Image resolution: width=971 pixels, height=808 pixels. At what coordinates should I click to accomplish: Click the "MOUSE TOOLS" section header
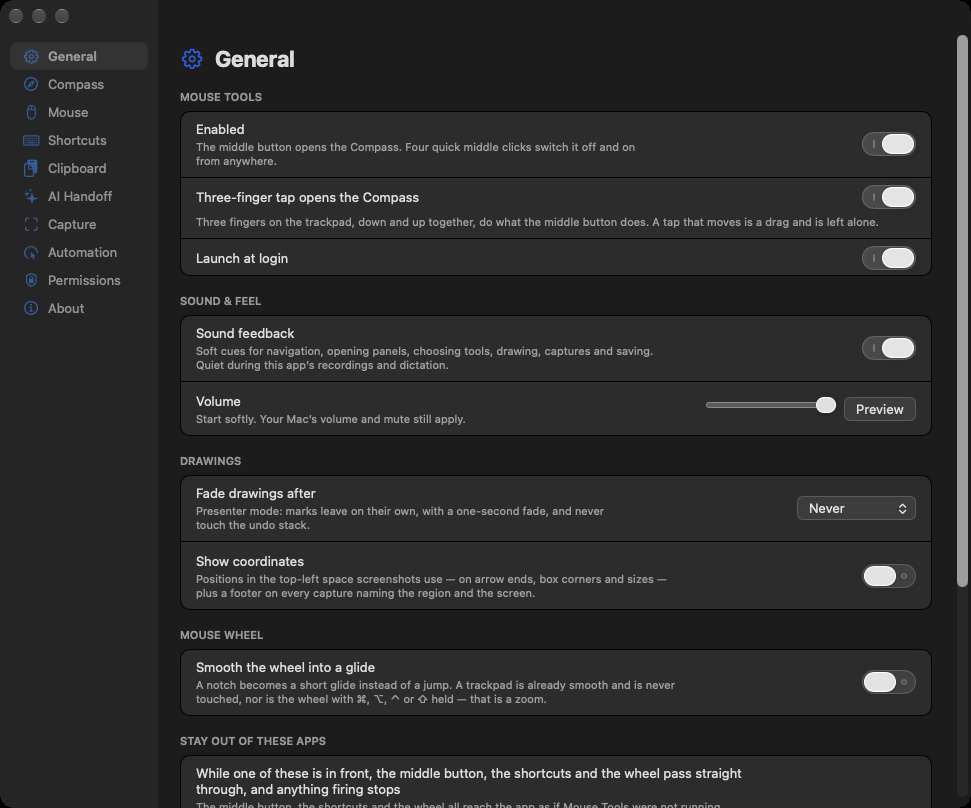coord(220,97)
